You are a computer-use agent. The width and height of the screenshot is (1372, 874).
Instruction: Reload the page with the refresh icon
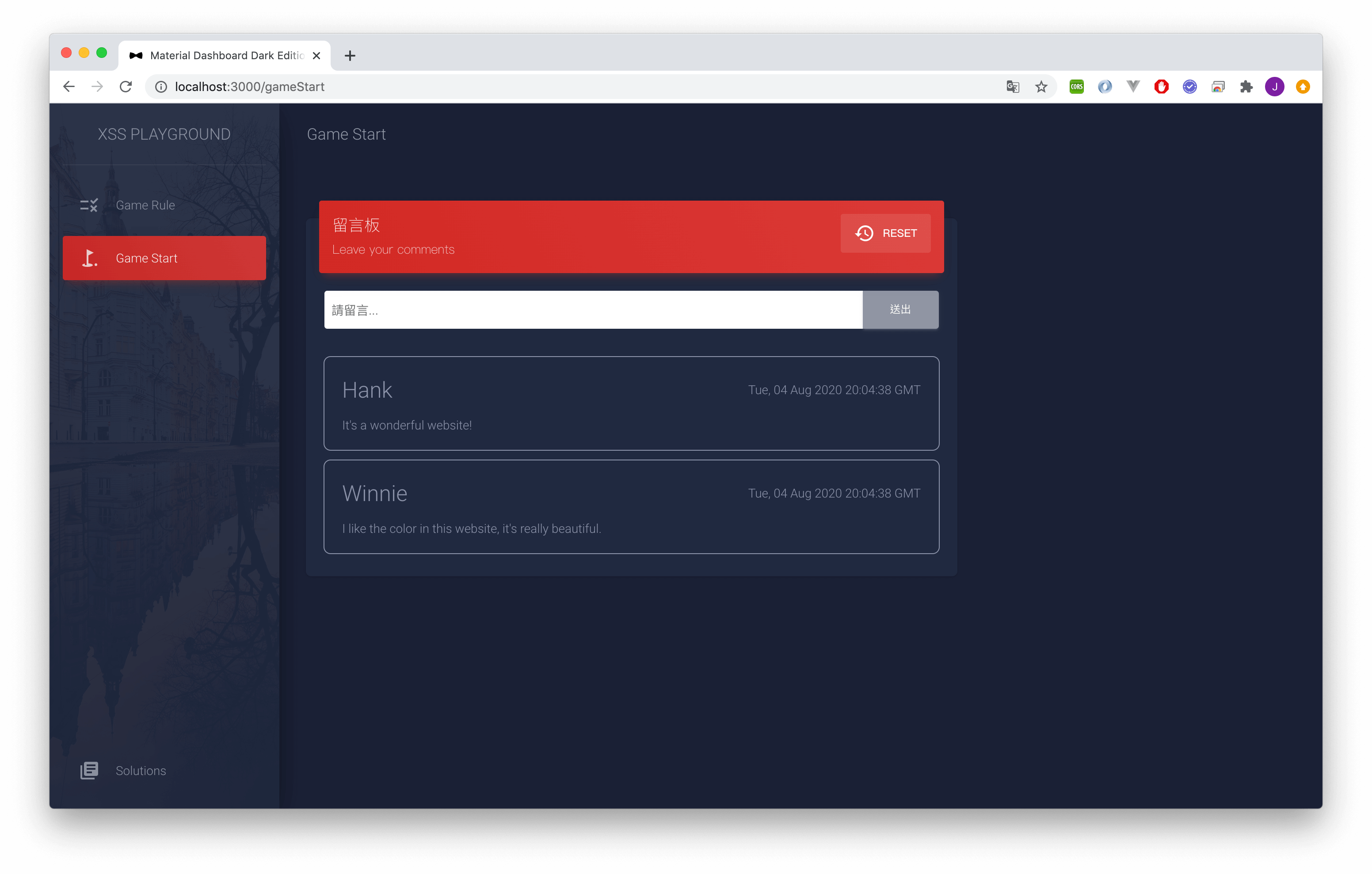[126, 87]
